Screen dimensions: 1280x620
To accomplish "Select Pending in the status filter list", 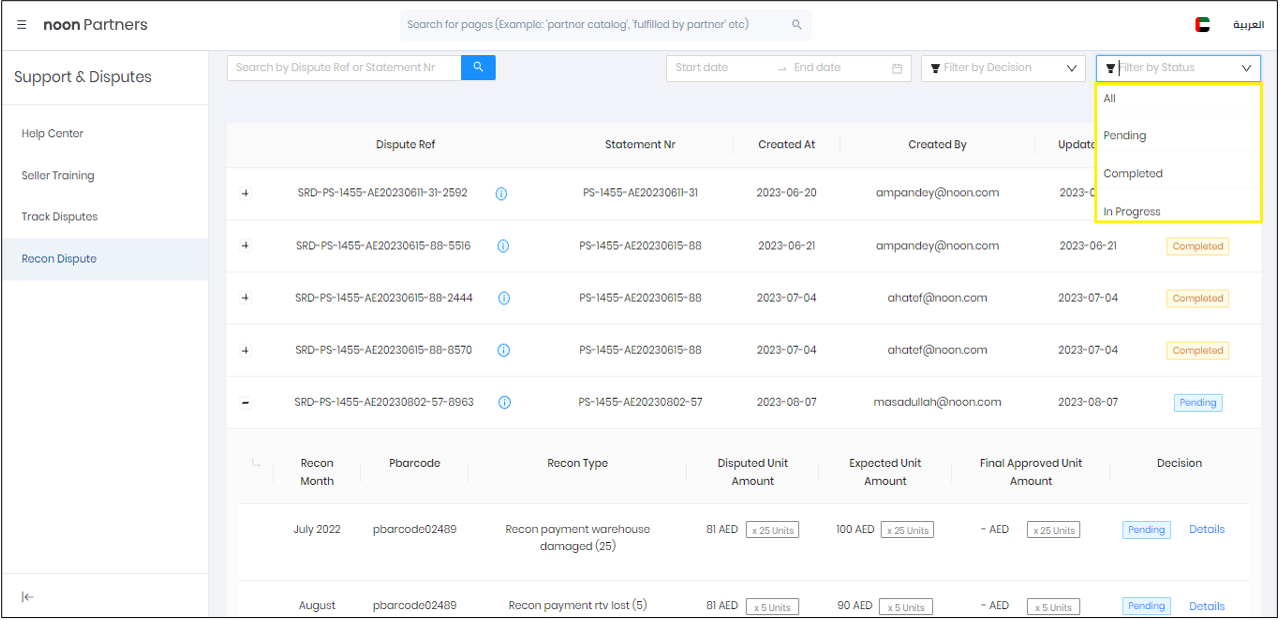I will (x=1178, y=135).
